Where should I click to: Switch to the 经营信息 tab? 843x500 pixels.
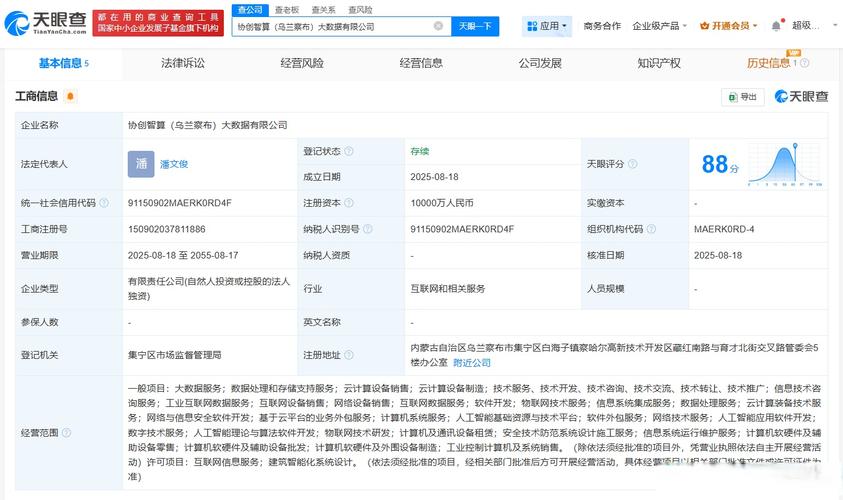click(421, 63)
